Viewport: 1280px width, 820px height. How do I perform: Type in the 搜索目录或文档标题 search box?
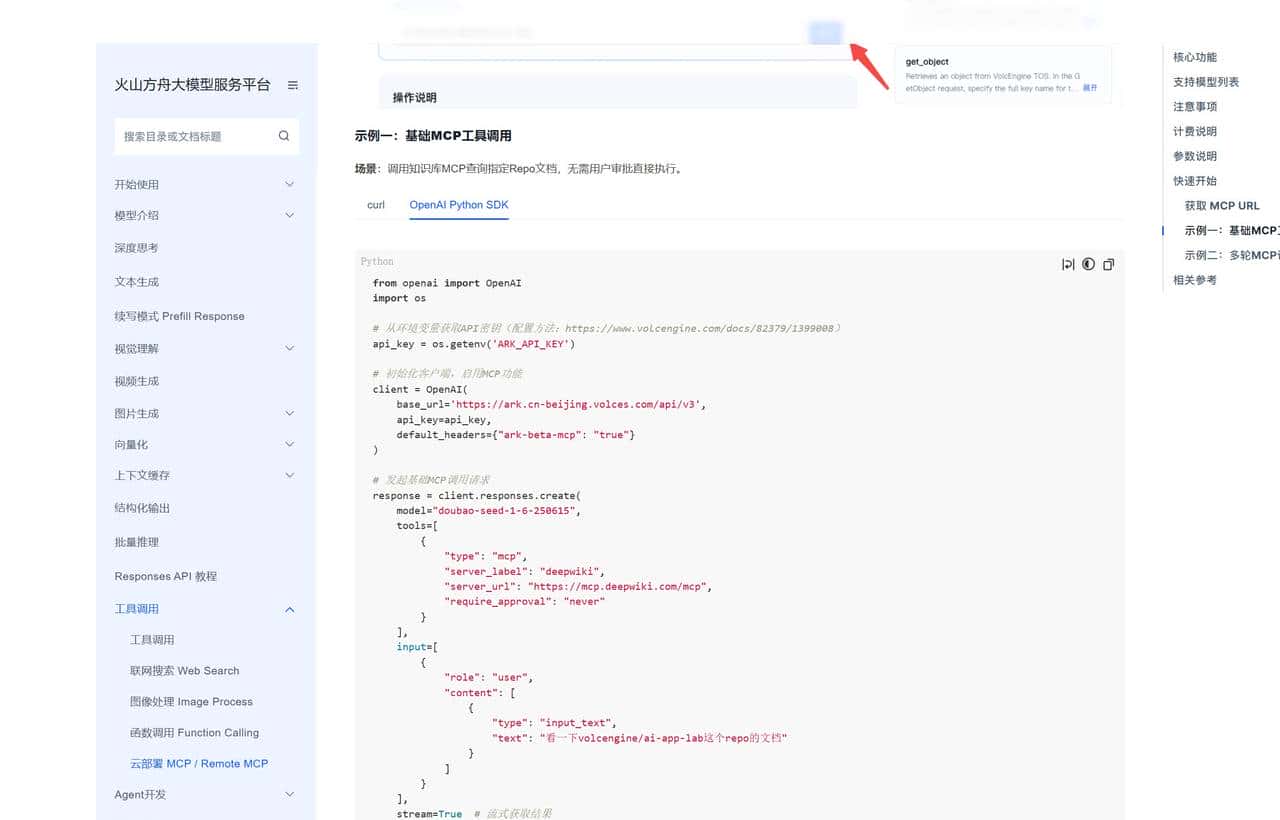[x=195, y=136]
